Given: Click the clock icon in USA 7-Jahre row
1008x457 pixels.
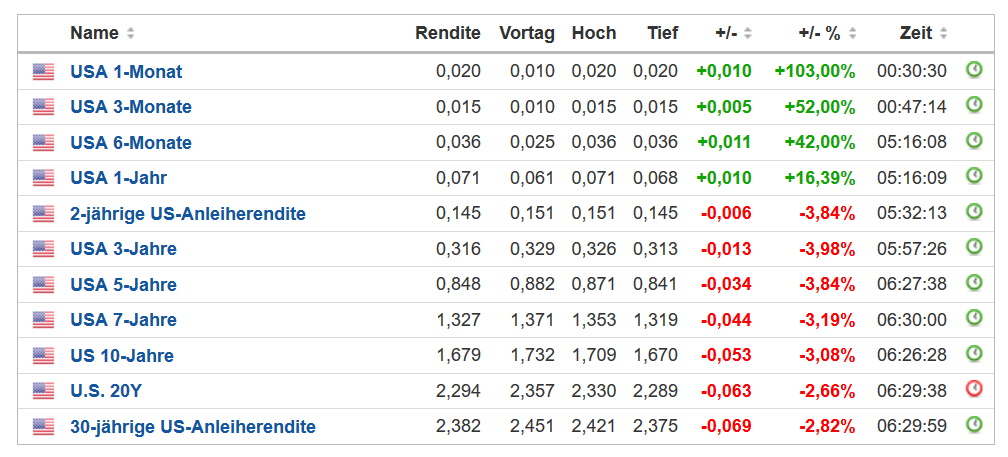Looking at the screenshot, I should (974, 318).
